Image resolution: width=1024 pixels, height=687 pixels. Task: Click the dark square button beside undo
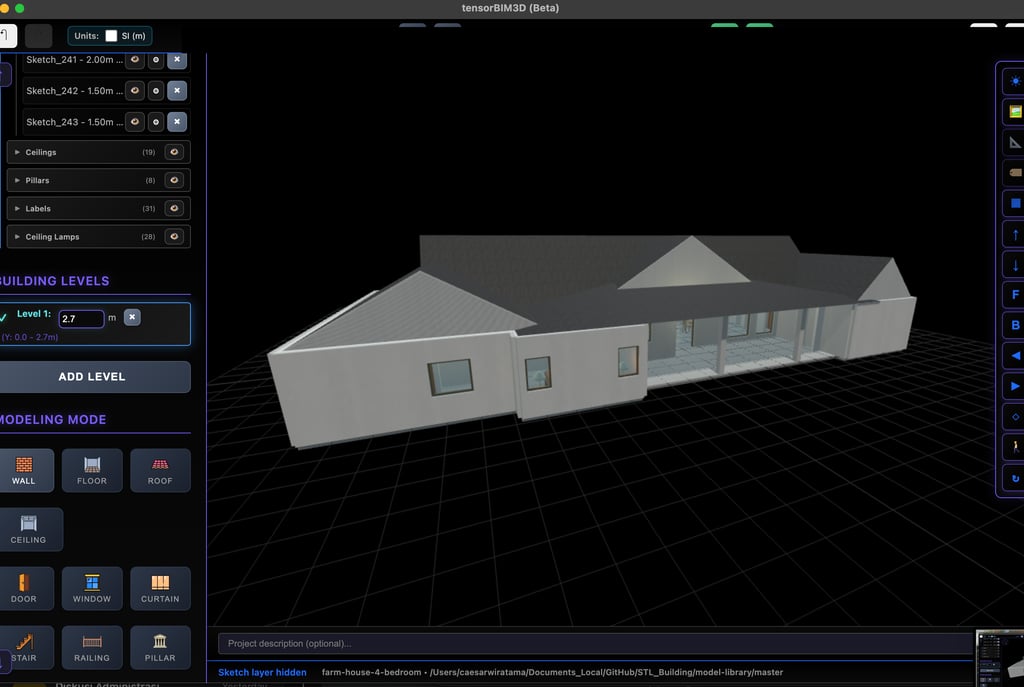click(x=39, y=36)
